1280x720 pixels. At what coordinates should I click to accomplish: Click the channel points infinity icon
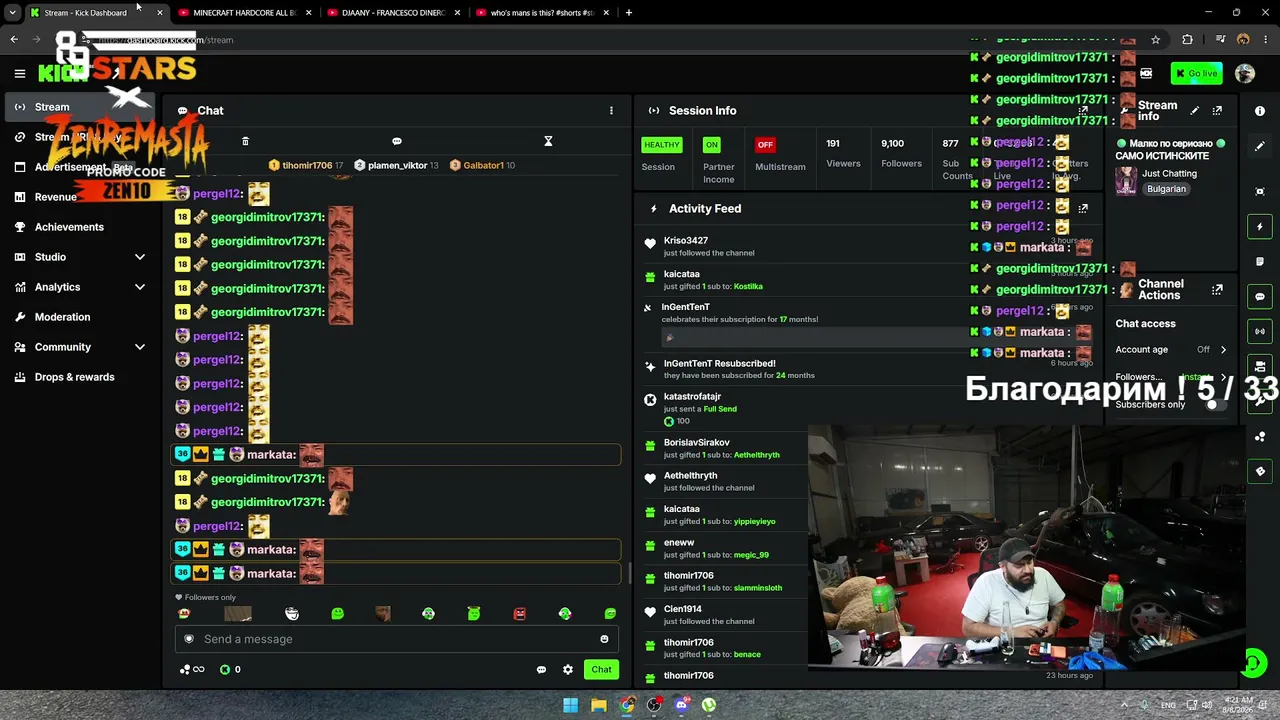coord(192,670)
